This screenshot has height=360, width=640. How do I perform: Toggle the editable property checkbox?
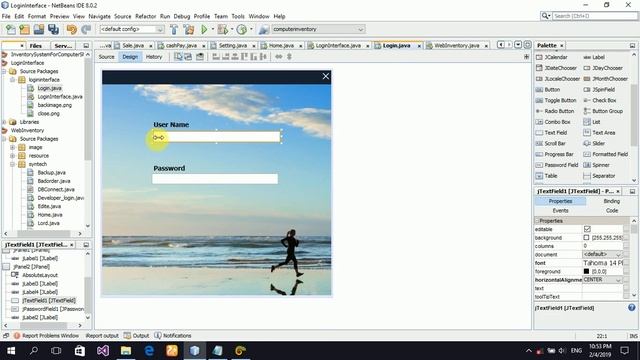click(587, 229)
